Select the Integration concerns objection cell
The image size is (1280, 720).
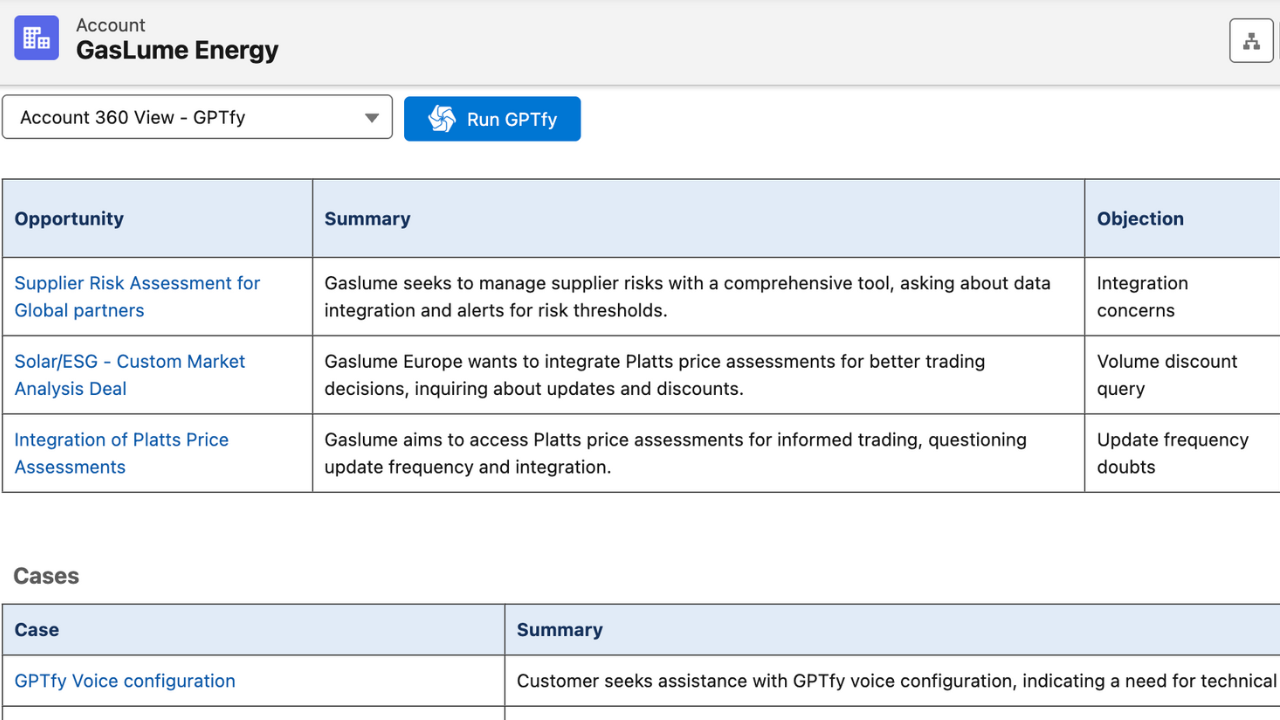coord(1142,296)
